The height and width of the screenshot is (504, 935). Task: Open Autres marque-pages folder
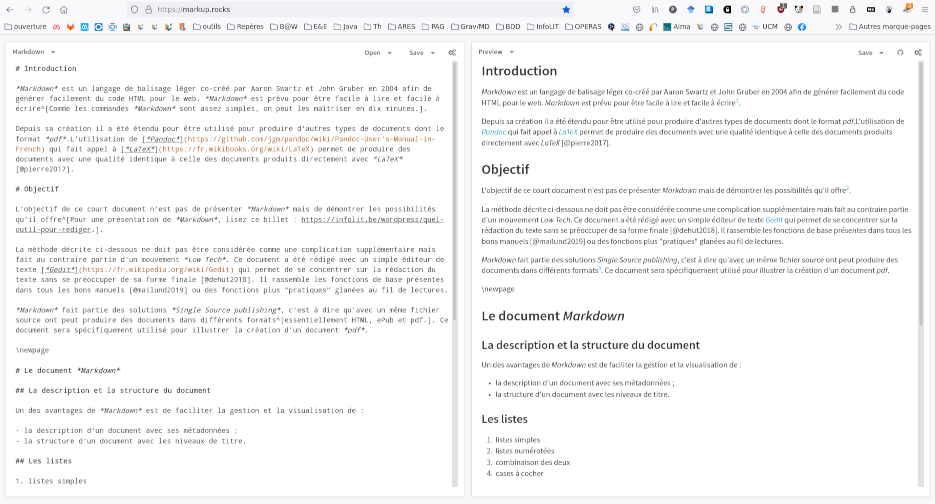(x=890, y=27)
